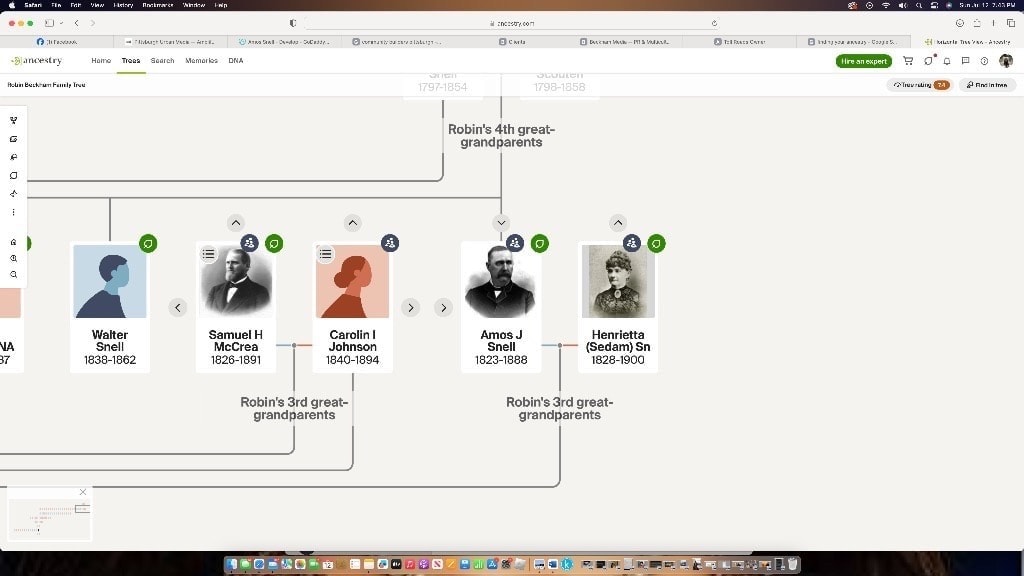This screenshot has height=576, width=1024.
Task: Open the family group icon on Samuel H McCrea
Action: [249, 243]
